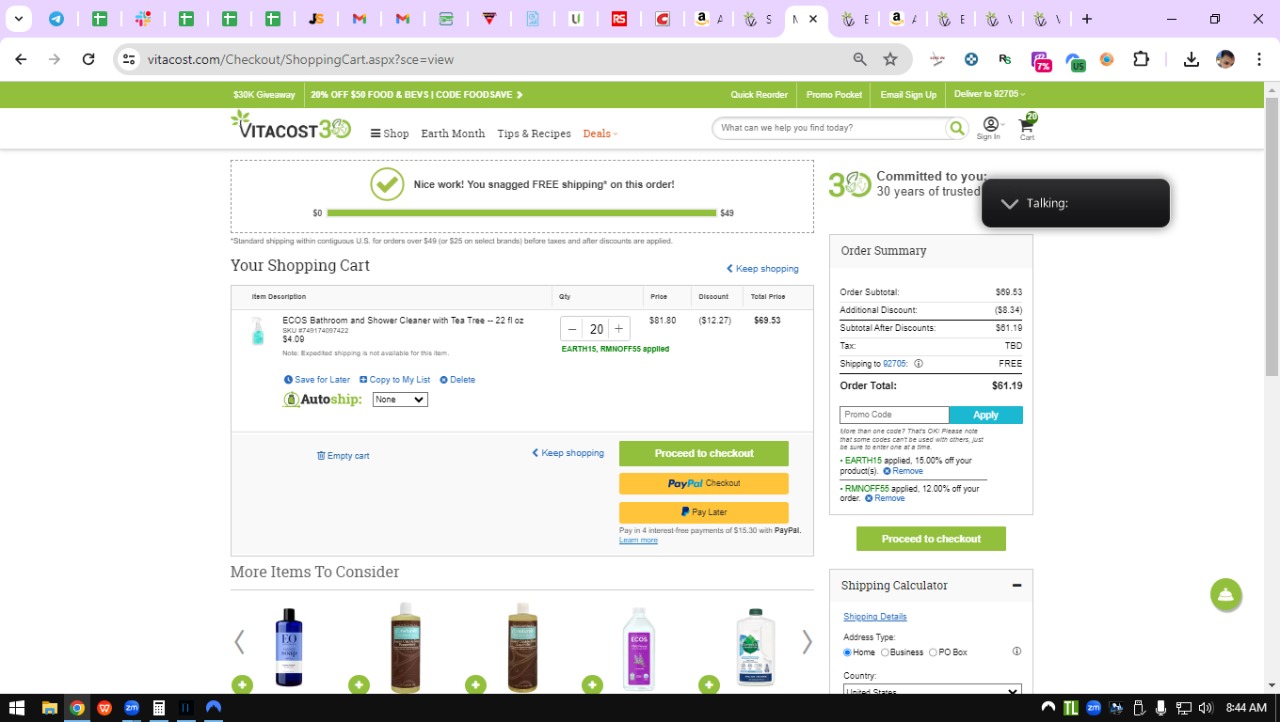Delete the item from cart
1280x722 pixels.
tap(458, 380)
